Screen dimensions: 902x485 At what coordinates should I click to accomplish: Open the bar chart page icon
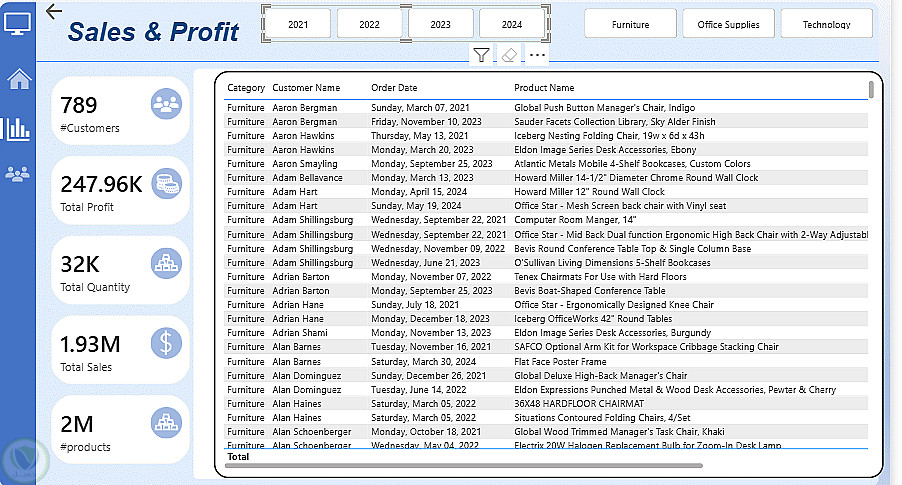pyautogui.click(x=17, y=129)
